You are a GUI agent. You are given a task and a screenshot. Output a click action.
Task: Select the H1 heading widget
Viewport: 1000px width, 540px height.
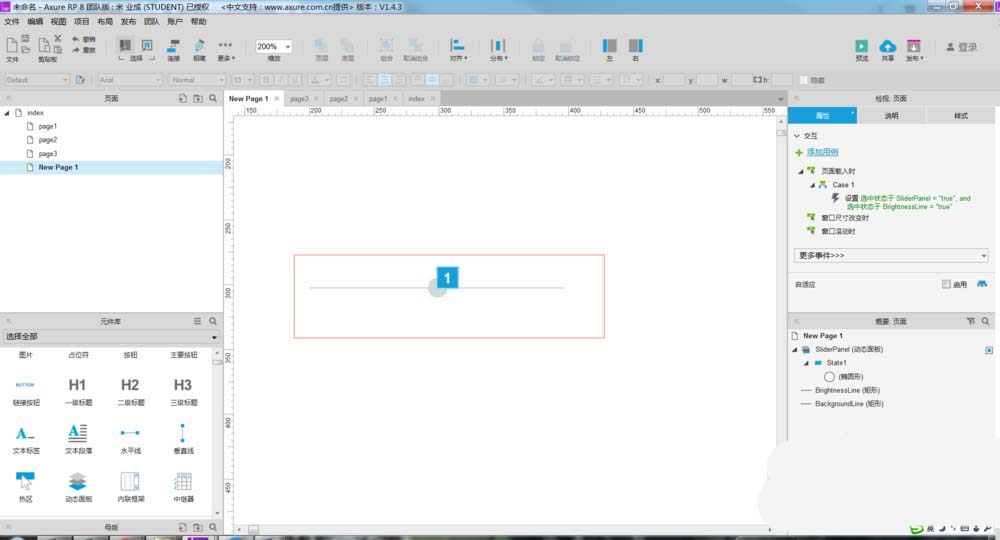(x=78, y=391)
